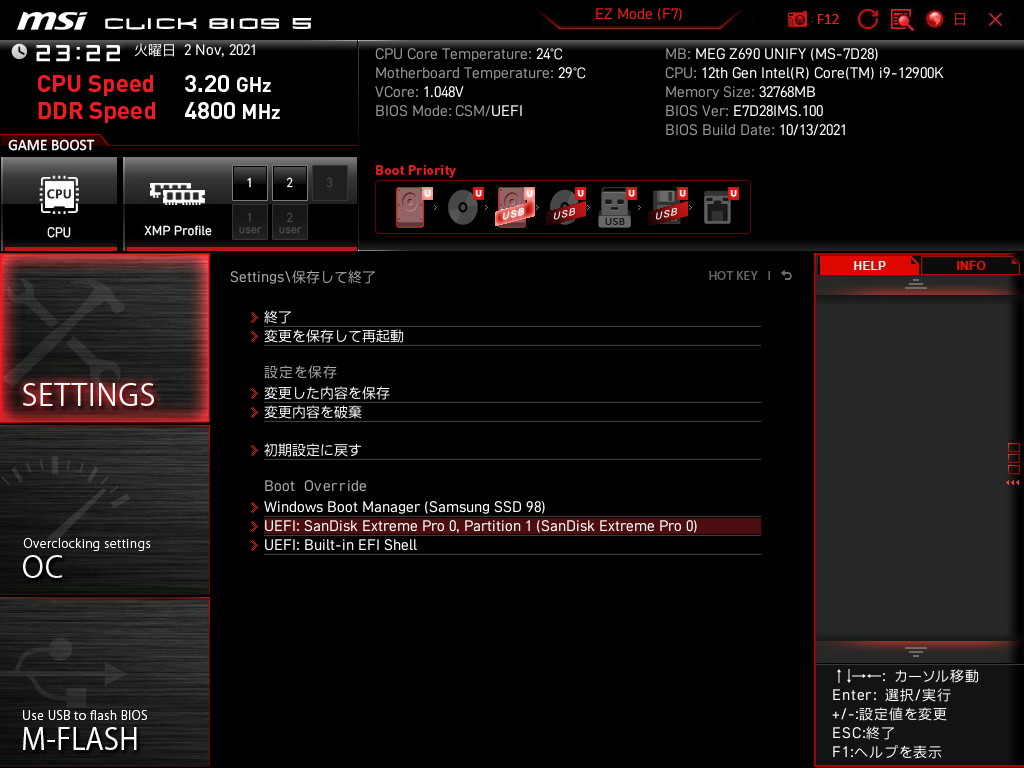Viewport: 1024px width, 768px height.
Task: Click the F12 screenshot camera icon
Action: 797,19
